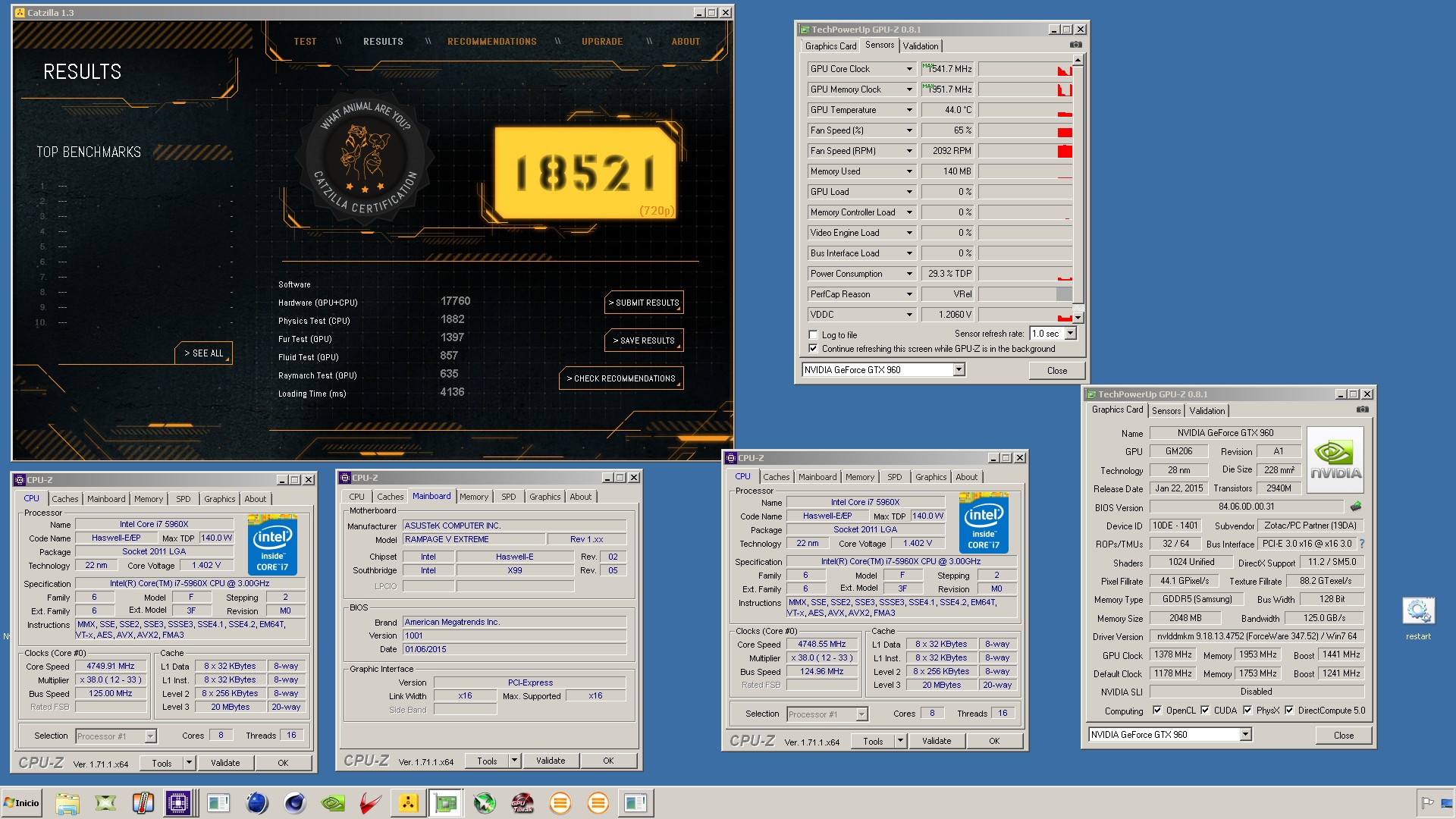Click the BIOS save chip icon
This screenshot has height=819, width=1456.
1356,506
